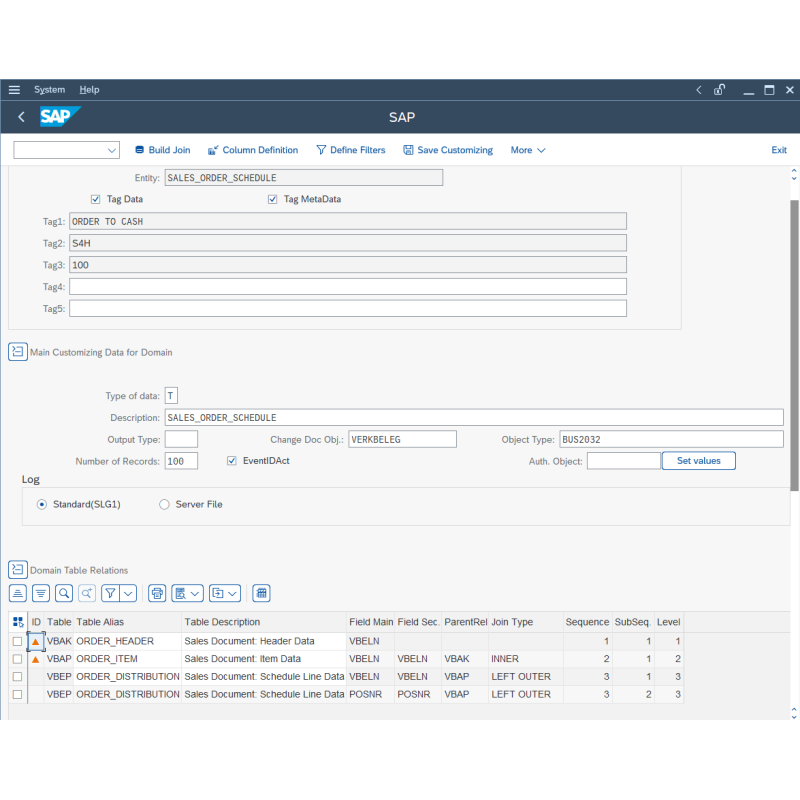This screenshot has width=800, height=800.
Task: Click the Sequence column header
Action: click(x=587, y=622)
